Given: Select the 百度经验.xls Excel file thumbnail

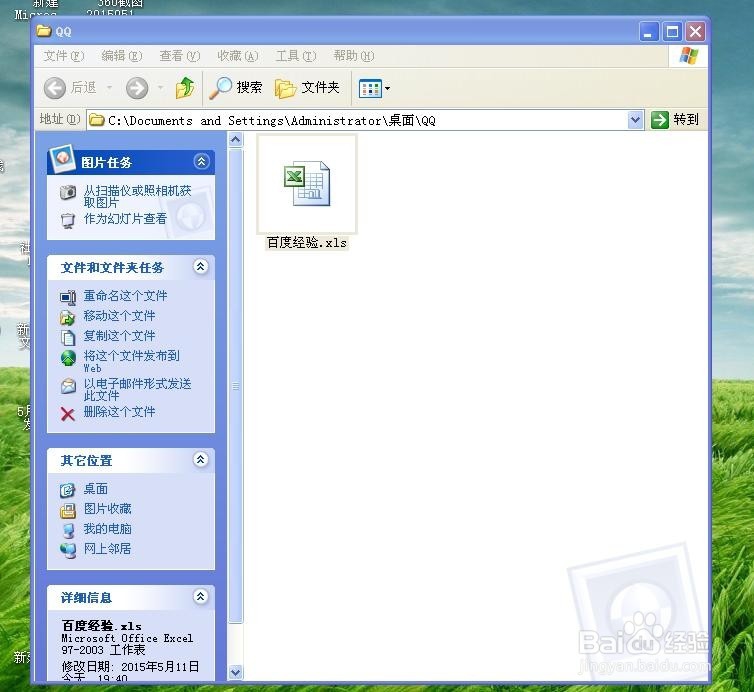Looking at the screenshot, I should 307,184.
